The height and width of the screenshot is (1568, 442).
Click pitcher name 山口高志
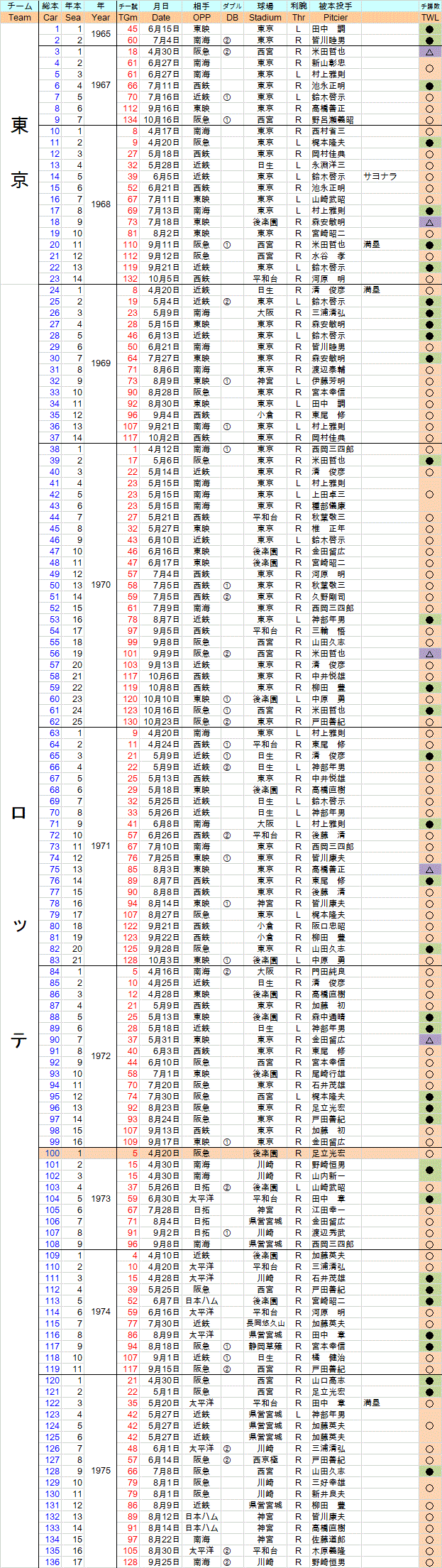[329, 1381]
